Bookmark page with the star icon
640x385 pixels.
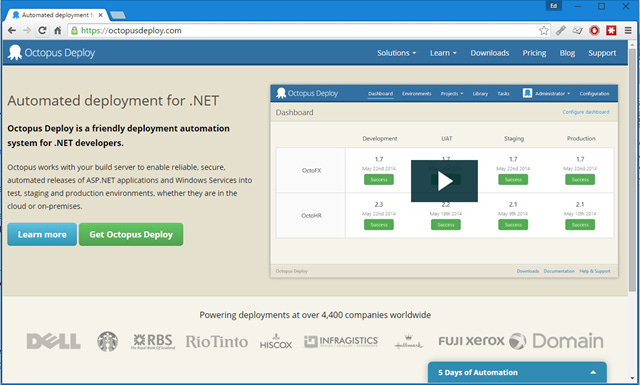[x=544, y=30]
